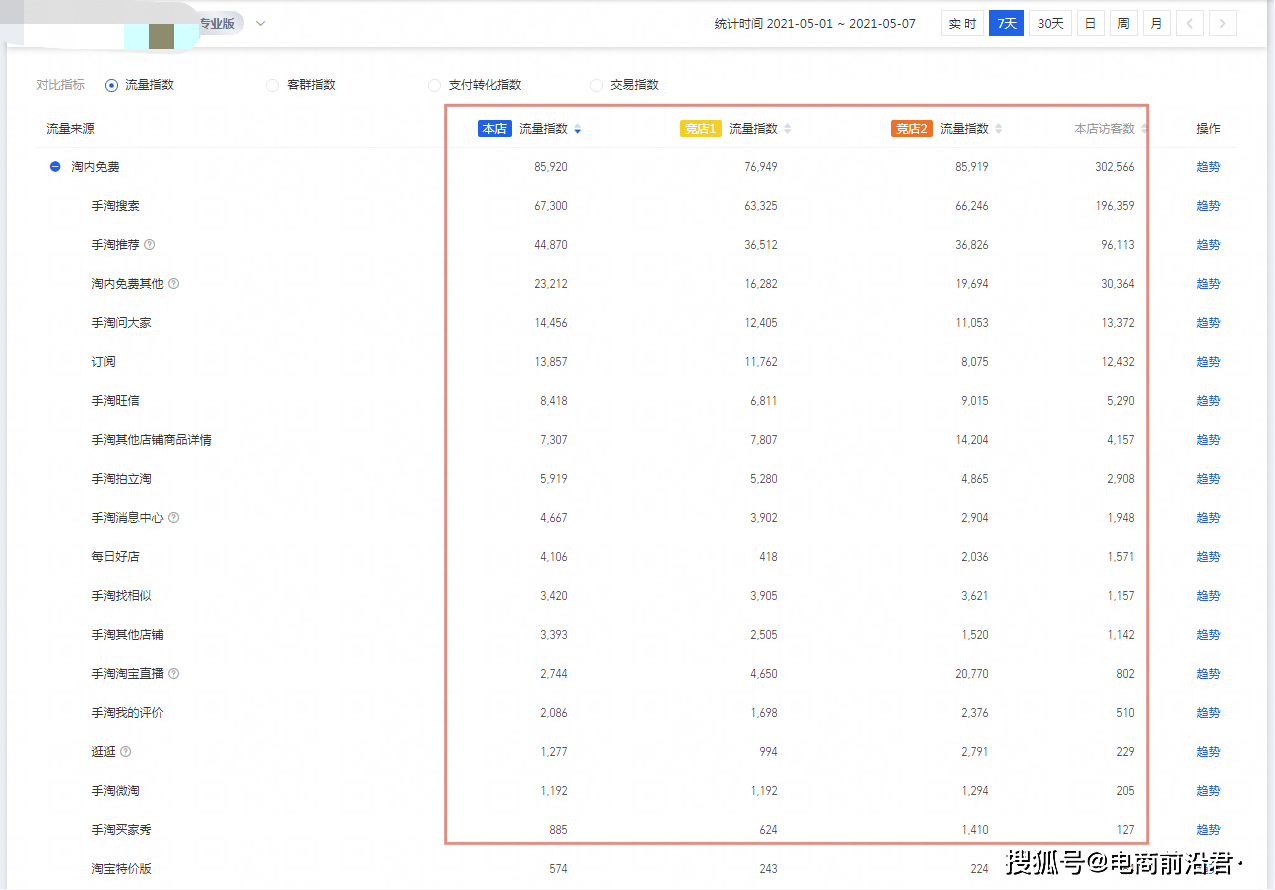Switch to the 30天 time period tab

1049,22
